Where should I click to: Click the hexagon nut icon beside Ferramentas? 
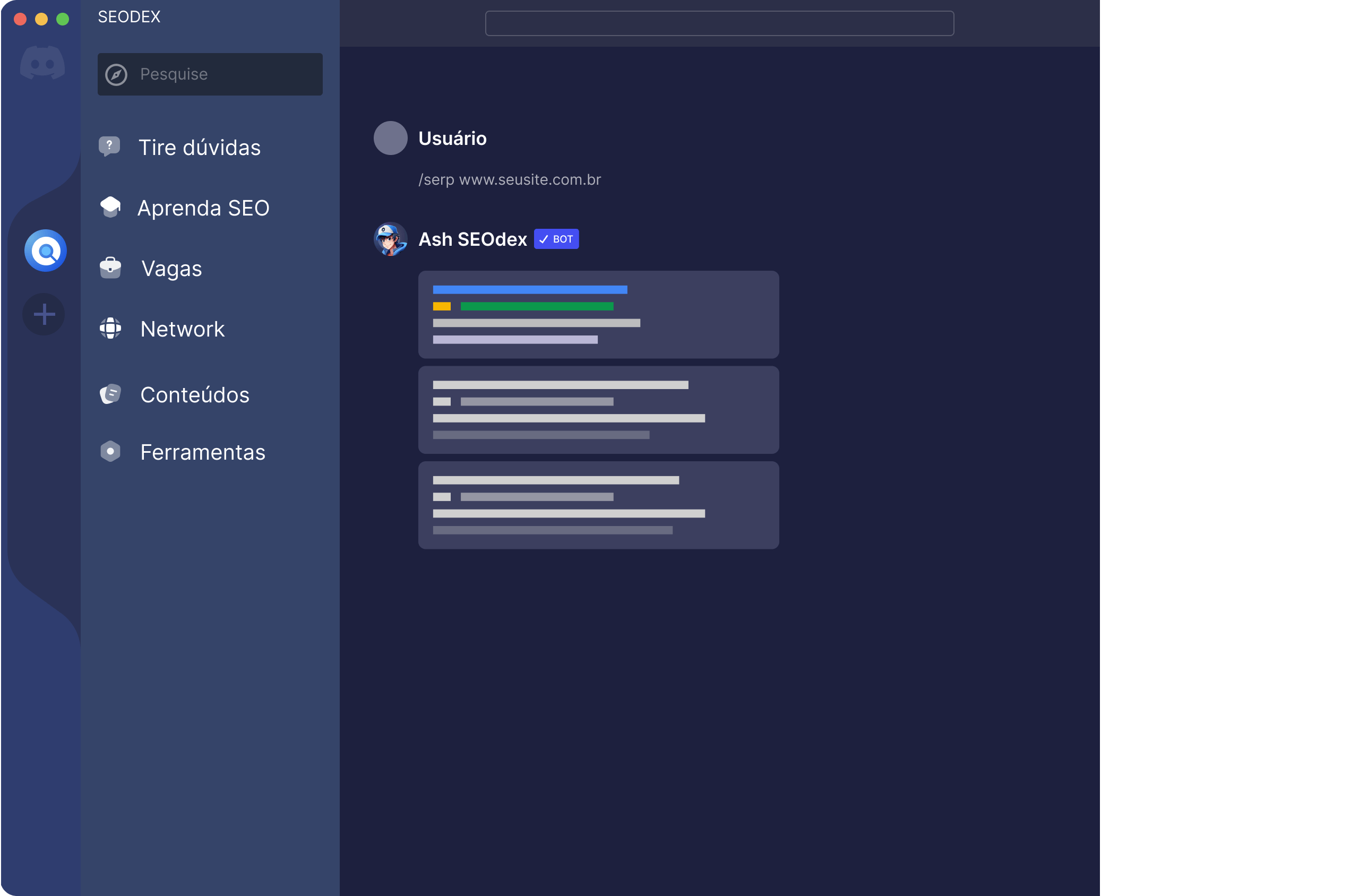point(110,451)
